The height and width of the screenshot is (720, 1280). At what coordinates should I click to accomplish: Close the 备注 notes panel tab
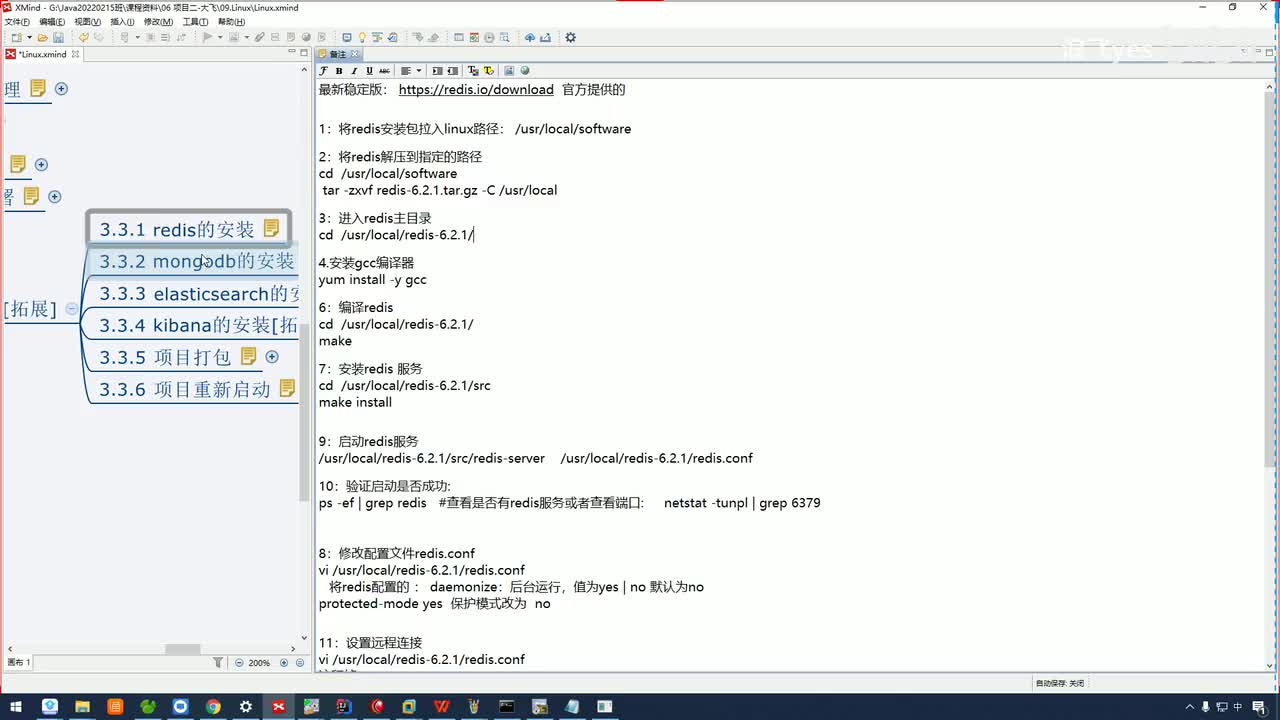tap(355, 54)
